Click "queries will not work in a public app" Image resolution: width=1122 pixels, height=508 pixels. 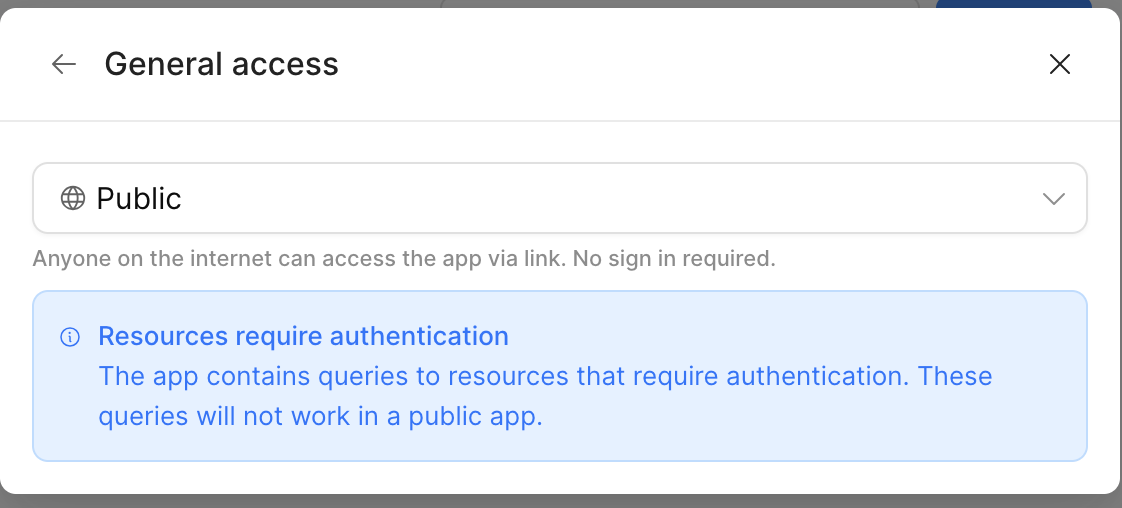320,417
